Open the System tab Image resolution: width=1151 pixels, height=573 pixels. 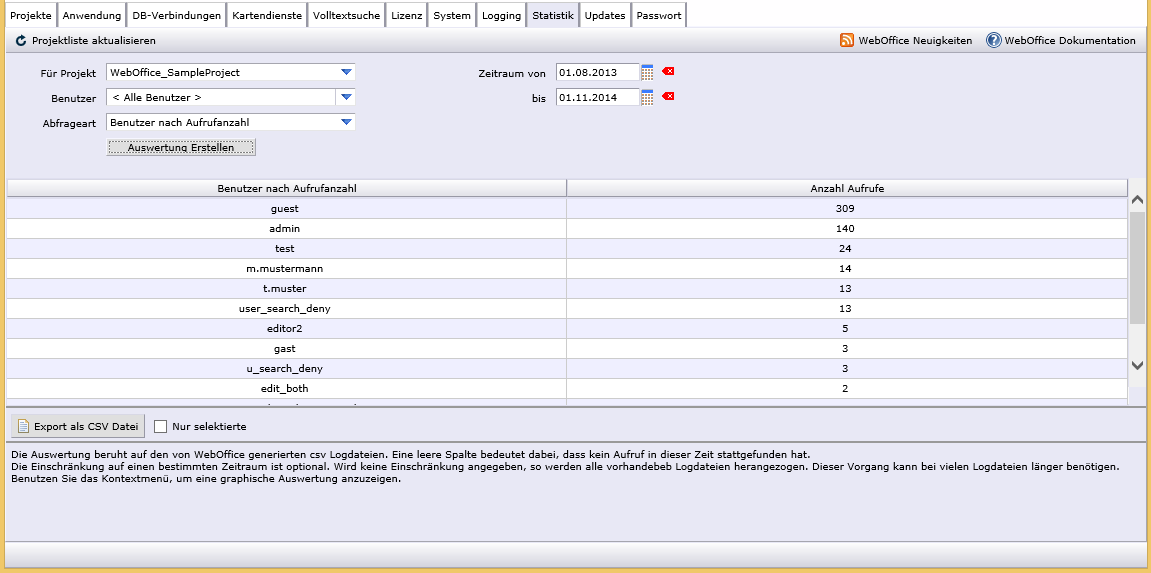451,15
